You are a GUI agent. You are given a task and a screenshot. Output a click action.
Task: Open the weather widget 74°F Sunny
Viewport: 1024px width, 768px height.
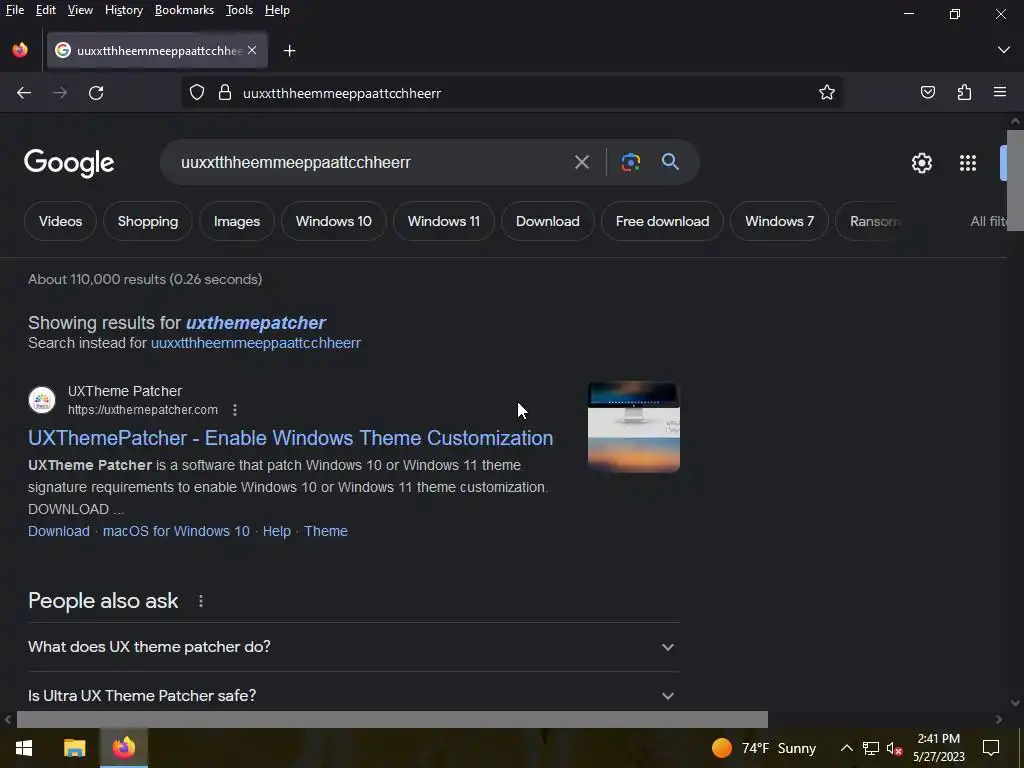point(764,748)
